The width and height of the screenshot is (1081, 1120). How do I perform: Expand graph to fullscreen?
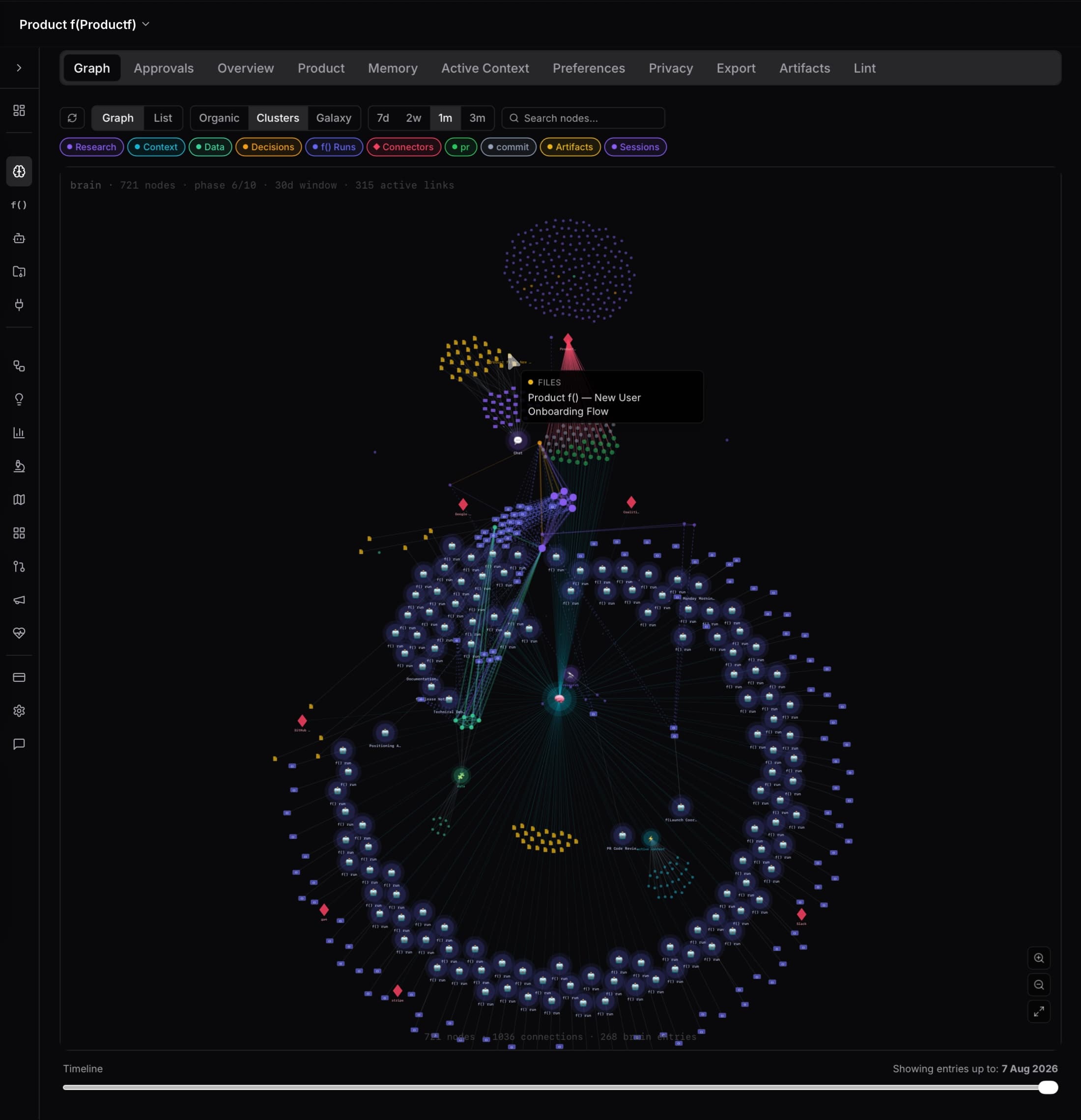(1039, 1011)
